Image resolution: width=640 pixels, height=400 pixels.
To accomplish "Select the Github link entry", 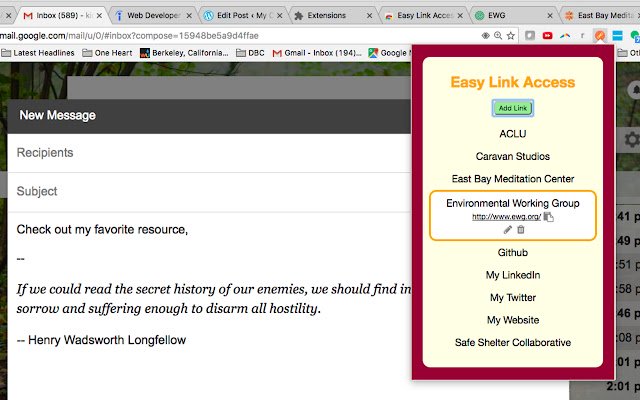I will pos(513,253).
